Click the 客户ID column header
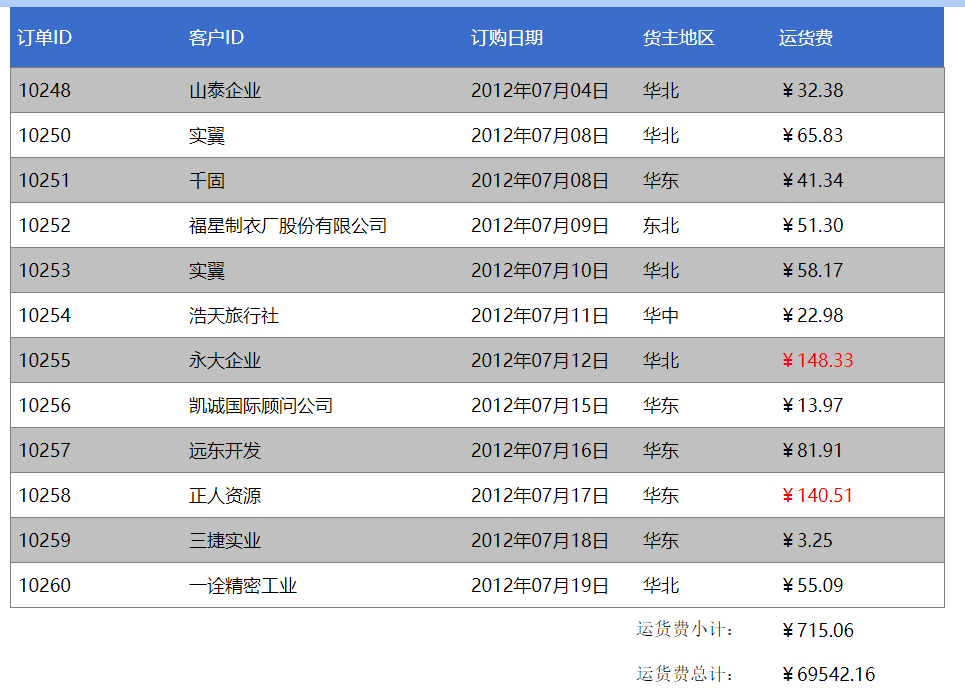This screenshot has height=693, width=965. click(x=216, y=38)
